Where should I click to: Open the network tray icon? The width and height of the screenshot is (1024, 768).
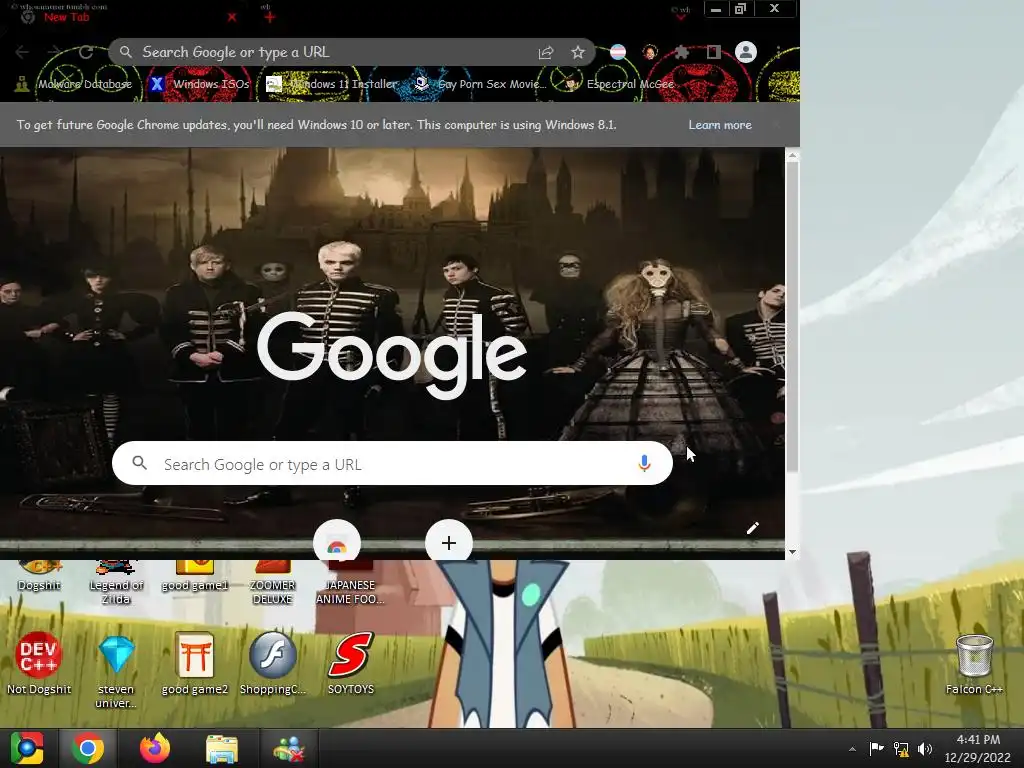pyautogui.click(x=901, y=749)
